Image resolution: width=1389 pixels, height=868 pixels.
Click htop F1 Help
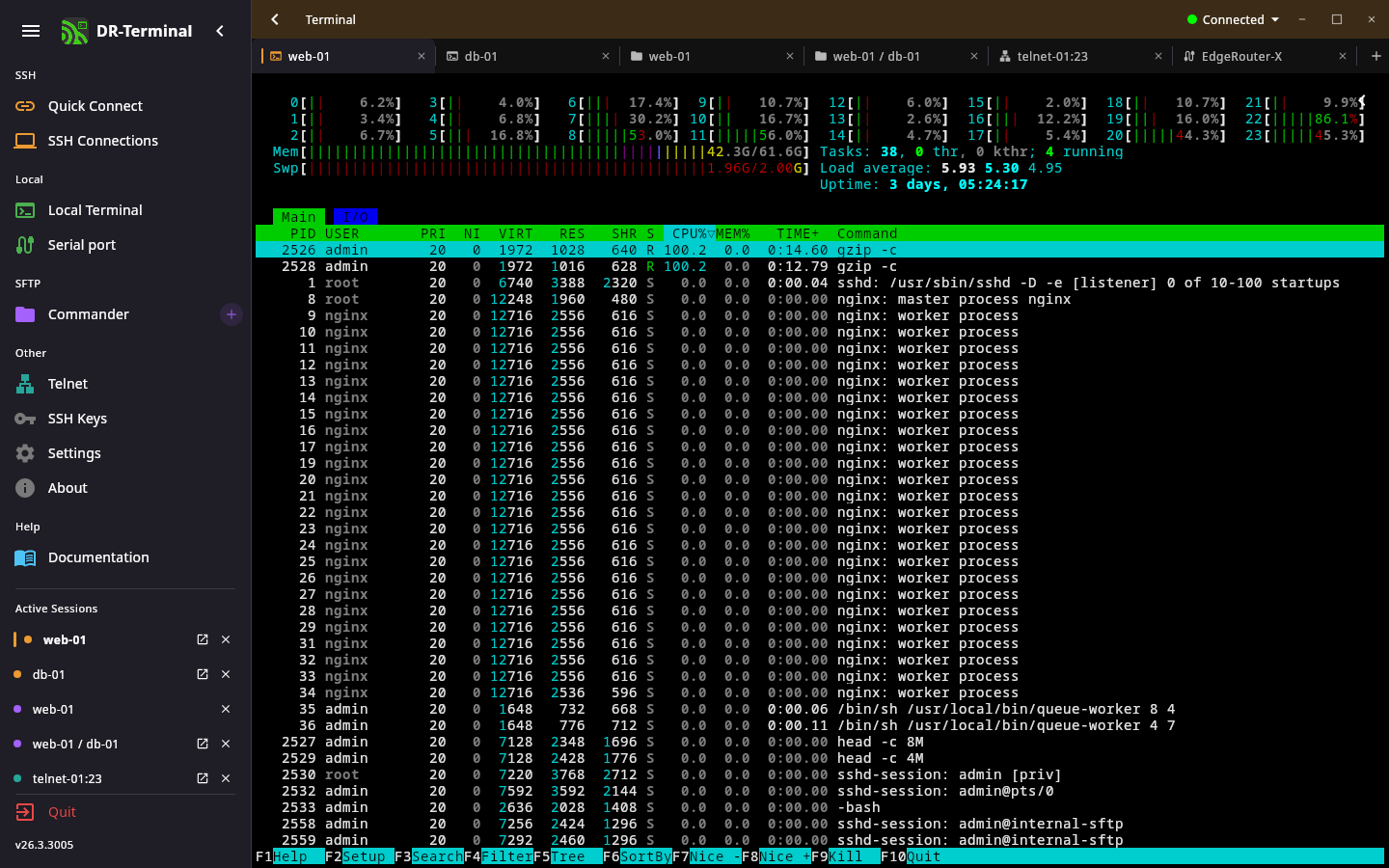pos(289,856)
